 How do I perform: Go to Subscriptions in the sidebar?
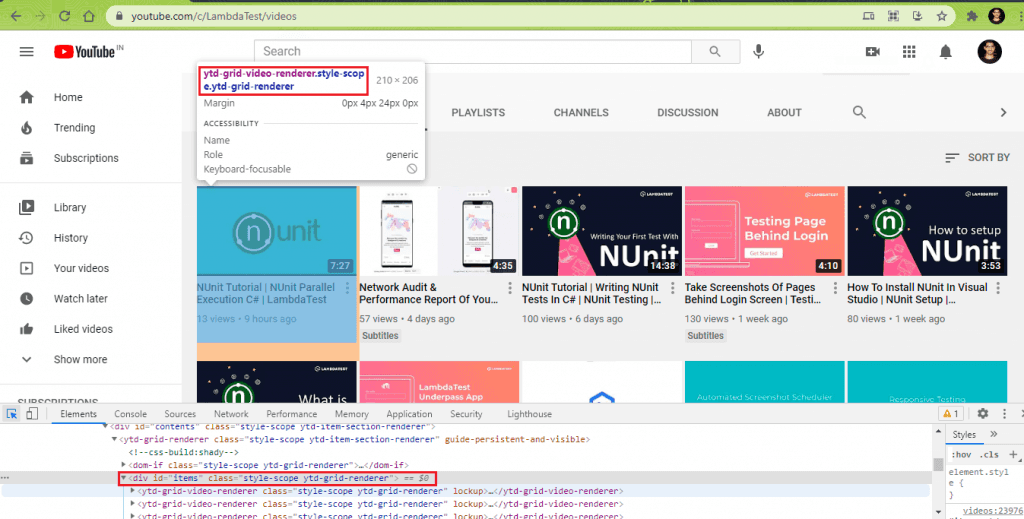coord(85,158)
